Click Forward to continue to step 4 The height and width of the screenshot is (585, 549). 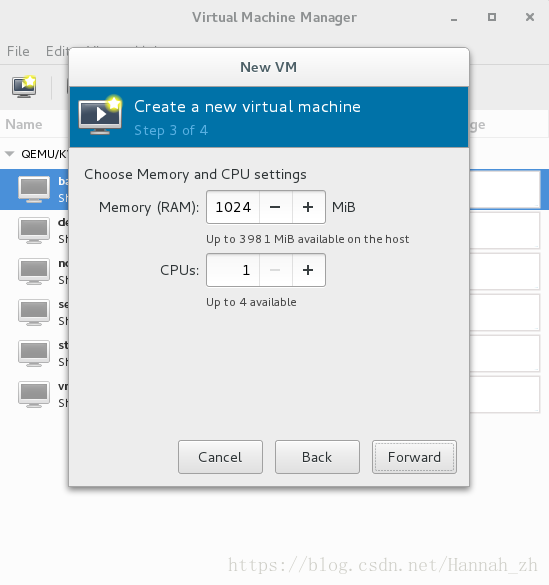click(x=414, y=457)
